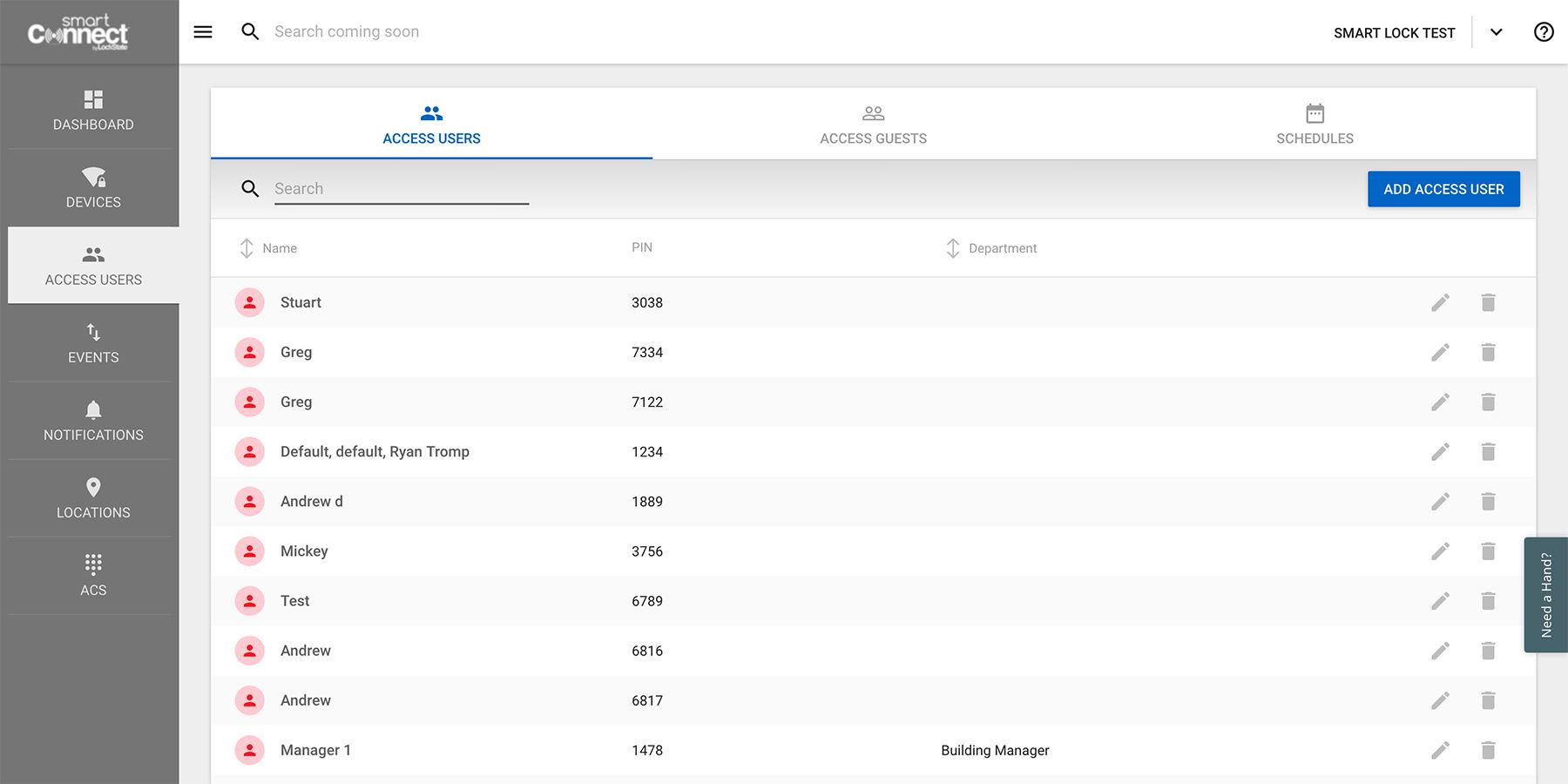Open Locations in the sidebar
Screen dimensions: 1568x784
pos(93,498)
